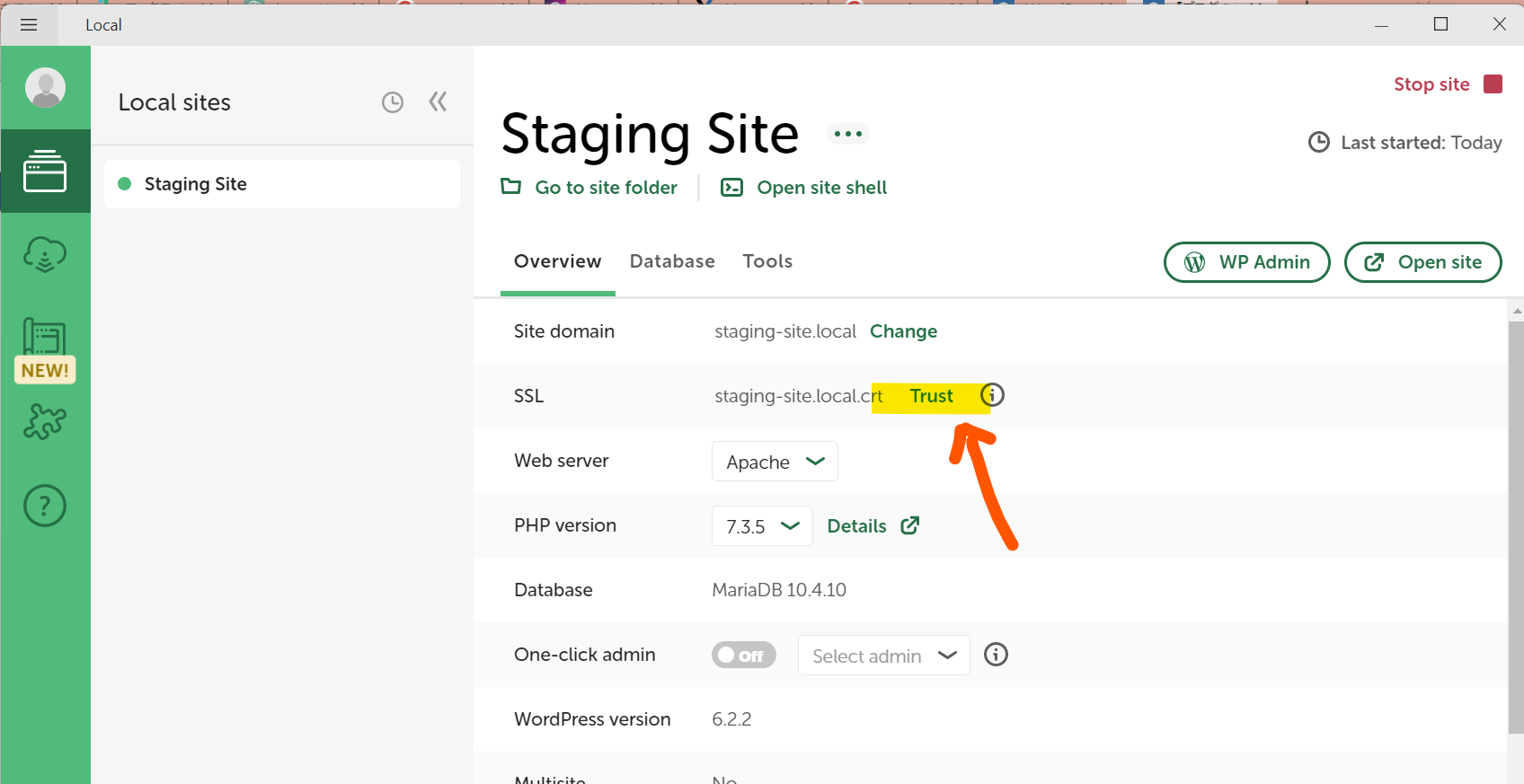
Task: Click the recent sites clock icon
Action: (x=393, y=102)
